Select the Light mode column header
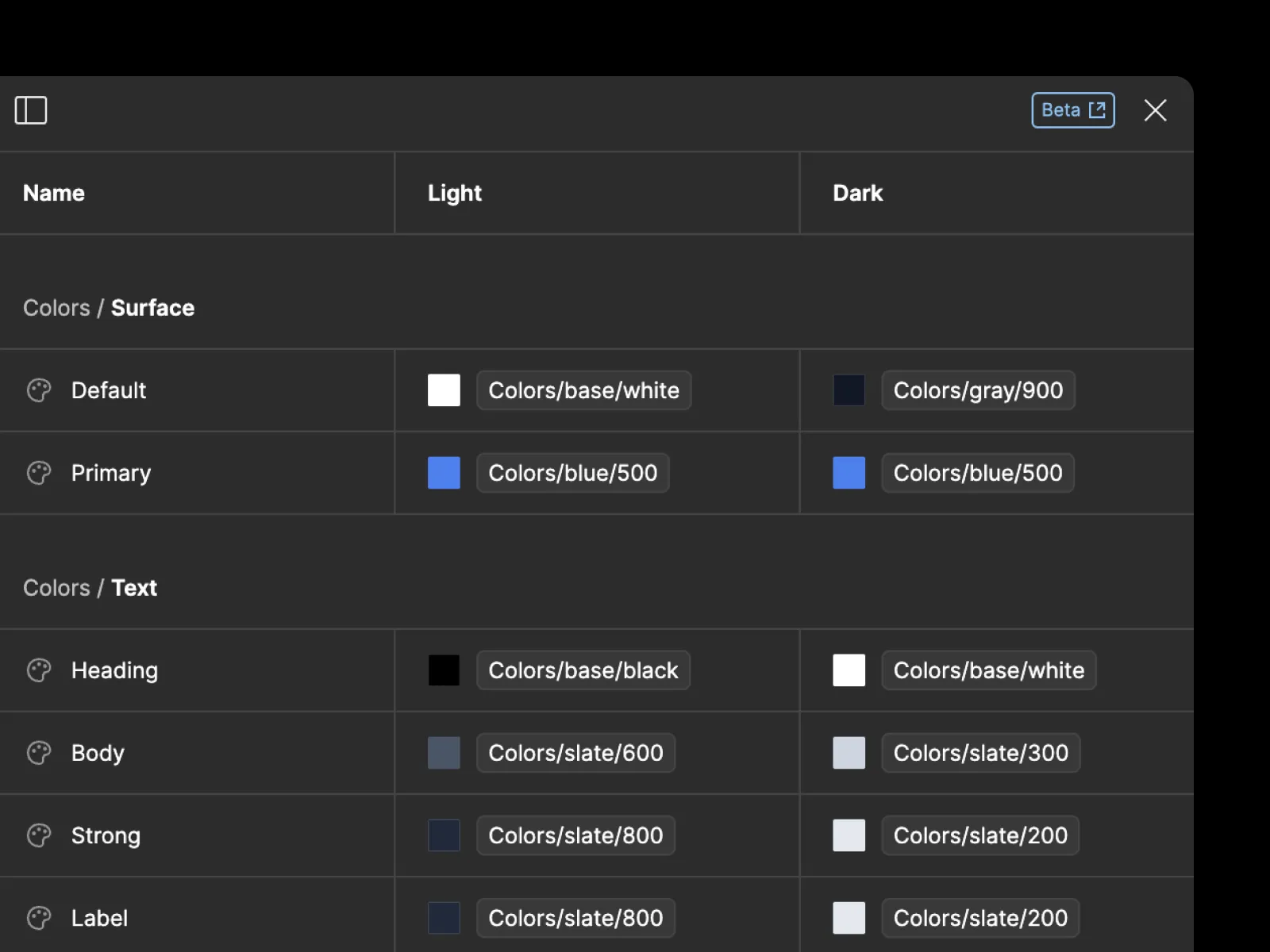This screenshot has width=1270, height=952. tap(455, 193)
